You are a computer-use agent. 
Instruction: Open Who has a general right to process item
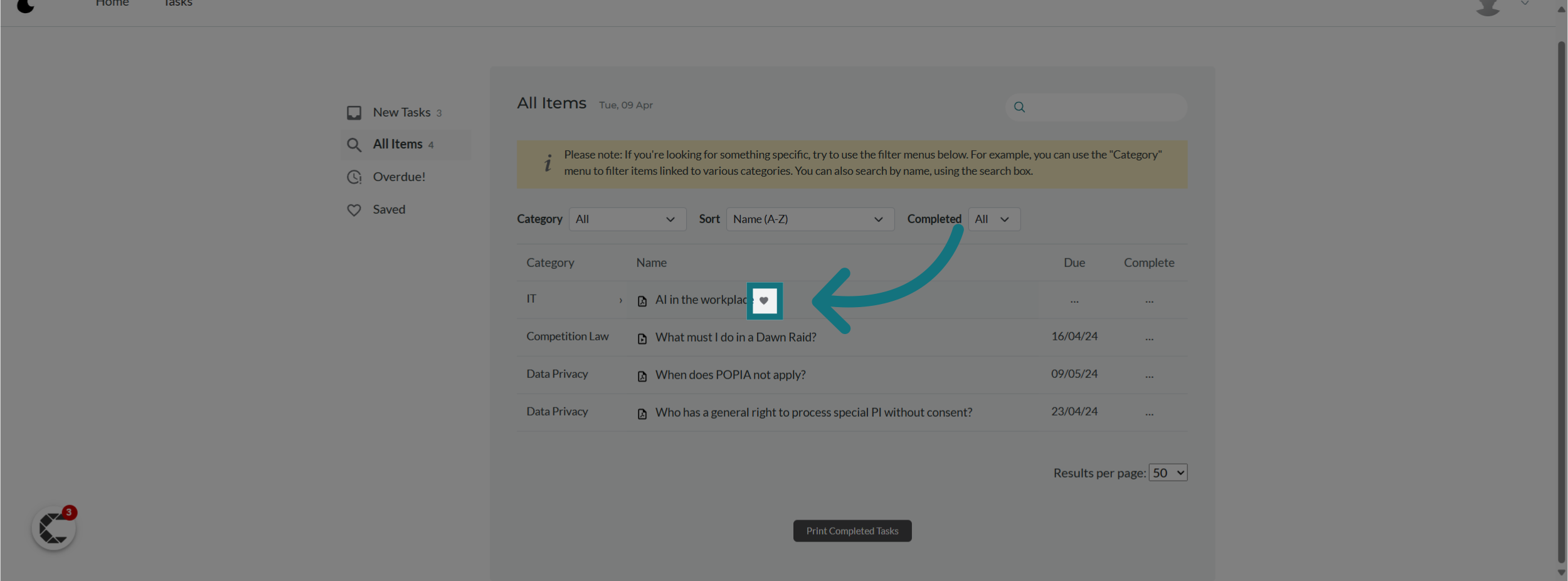pos(813,412)
